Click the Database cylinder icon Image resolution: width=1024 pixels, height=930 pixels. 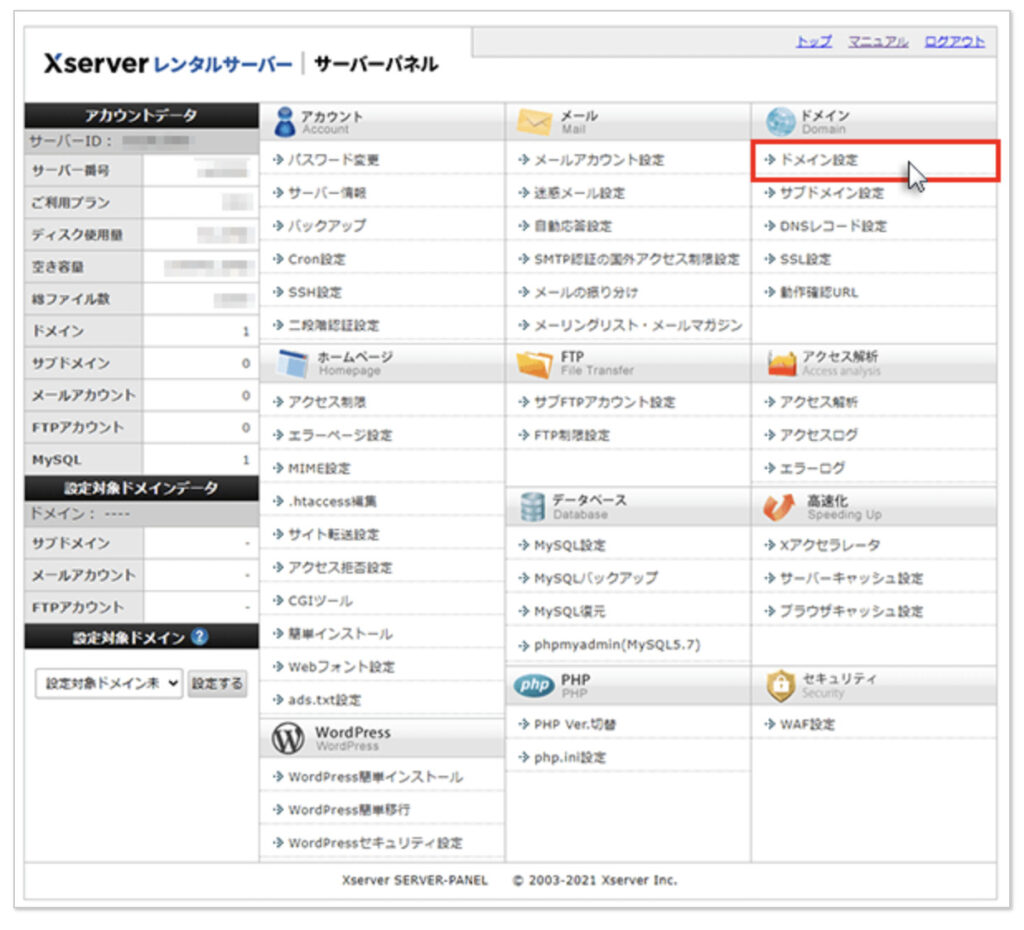(x=532, y=507)
